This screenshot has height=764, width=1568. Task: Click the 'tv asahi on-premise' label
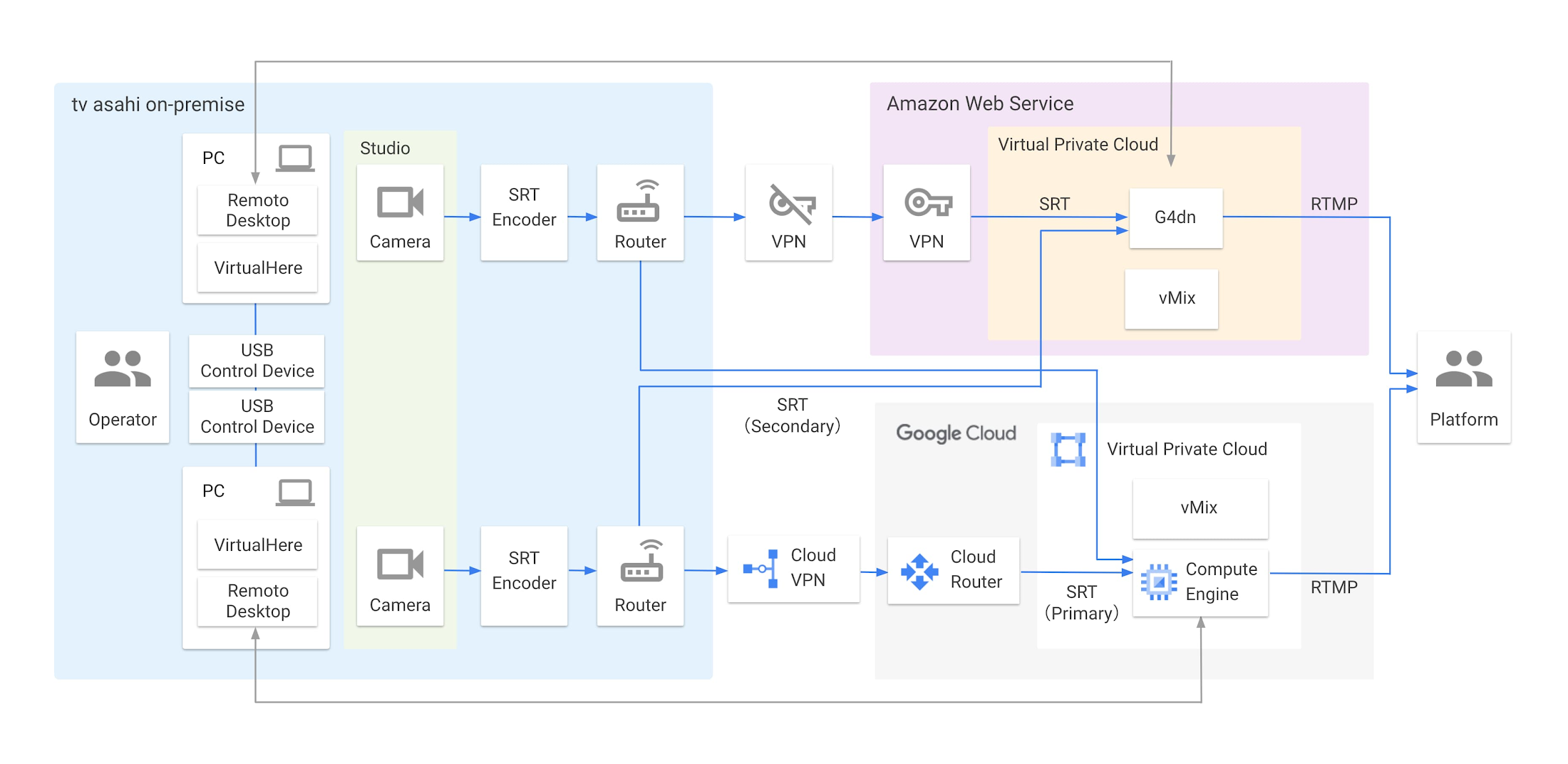pos(158,105)
